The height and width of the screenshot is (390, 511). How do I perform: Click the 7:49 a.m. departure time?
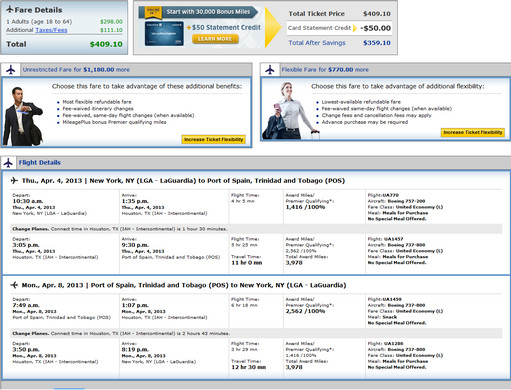[x=26, y=305]
